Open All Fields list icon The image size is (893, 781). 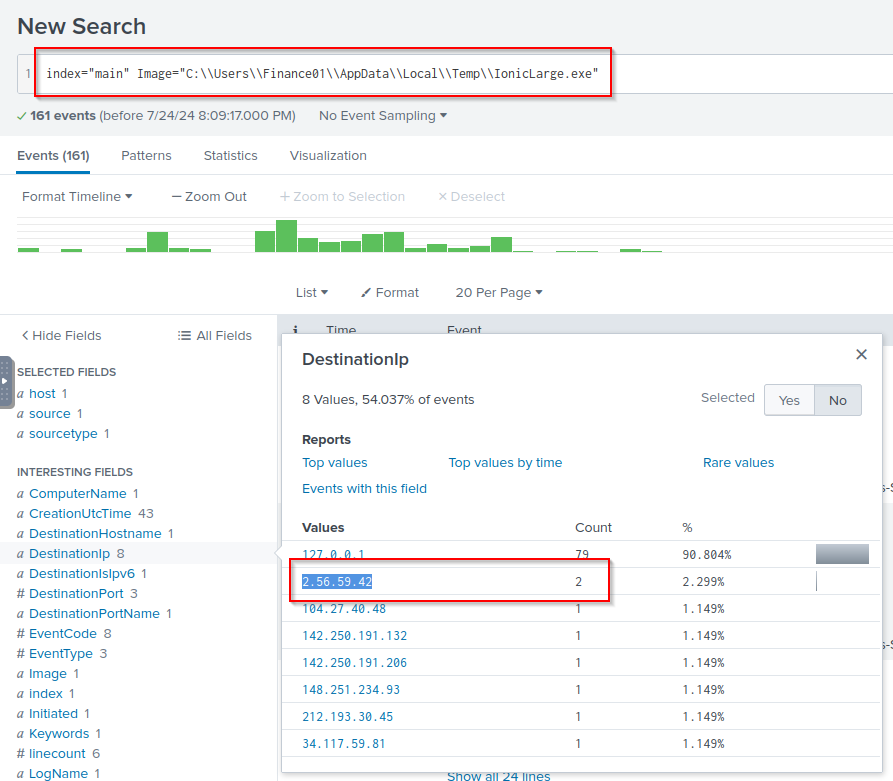click(x=184, y=336)
